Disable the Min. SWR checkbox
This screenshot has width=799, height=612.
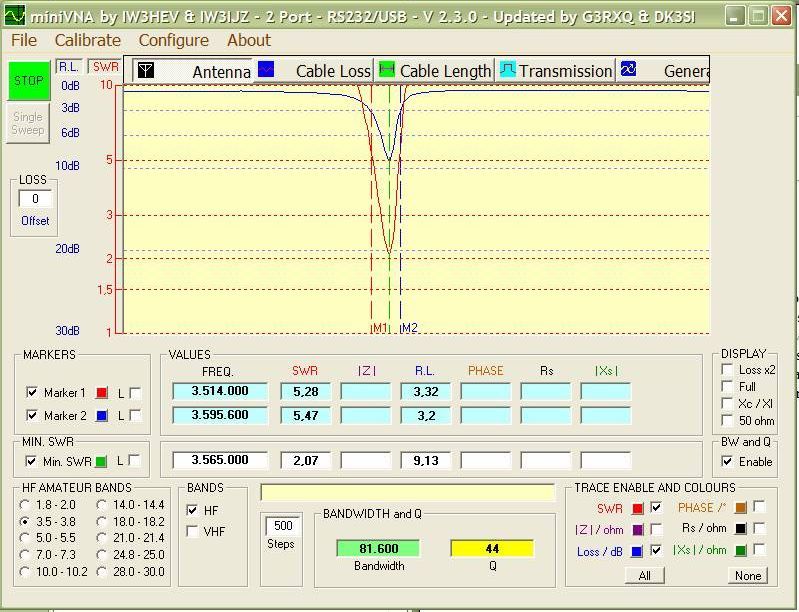[32, 461]
